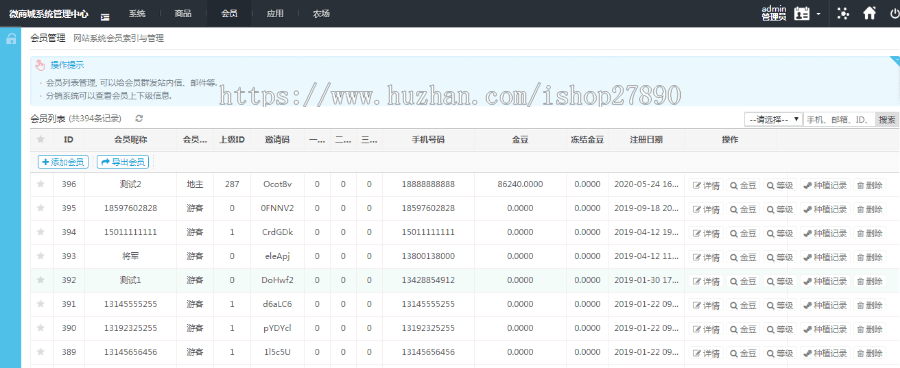Open 种植记录 for member 测试1
This screenshot has width=900, height=368.
(x=825, y=281)
